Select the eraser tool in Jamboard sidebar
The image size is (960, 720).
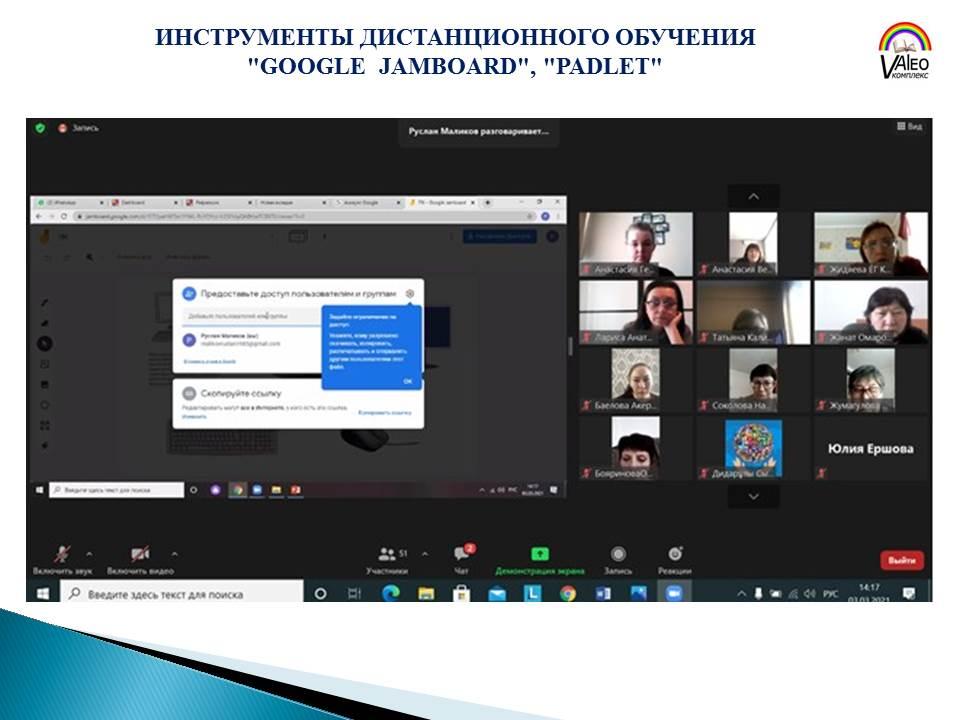[x=45, y=323]
